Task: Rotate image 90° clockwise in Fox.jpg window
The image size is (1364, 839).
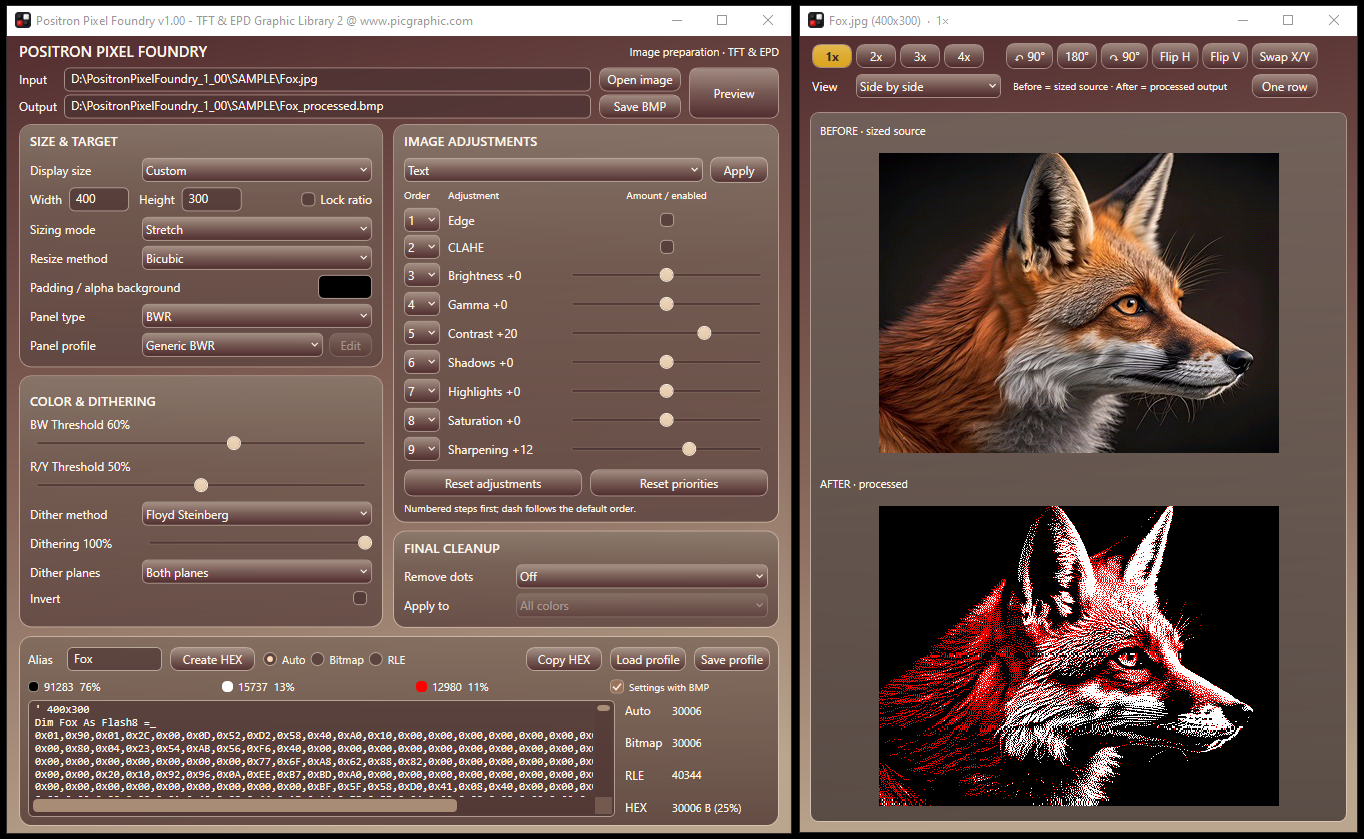Action: point(1124,57)
